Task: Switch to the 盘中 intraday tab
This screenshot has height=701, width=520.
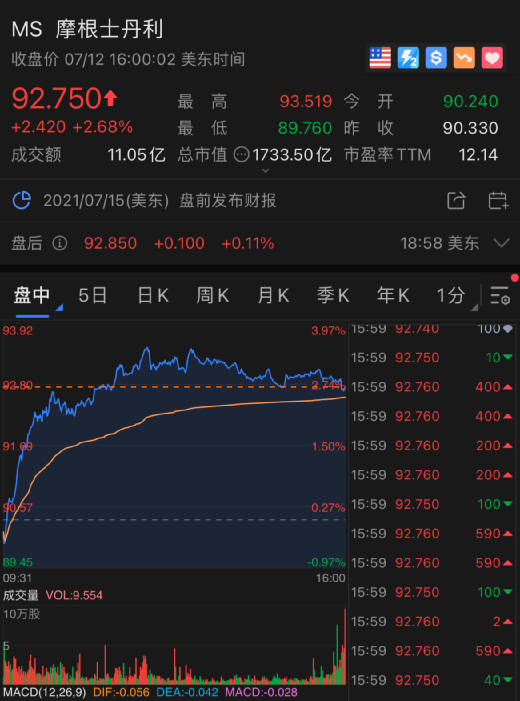Action: 32,296
